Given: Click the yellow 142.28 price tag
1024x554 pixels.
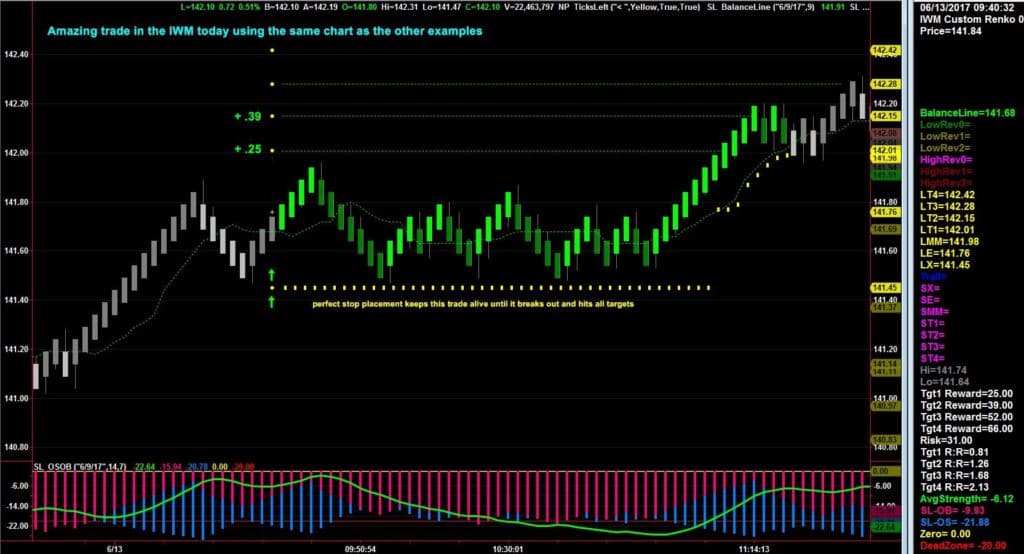Looking at the screenshot, I should coord(885,84).
